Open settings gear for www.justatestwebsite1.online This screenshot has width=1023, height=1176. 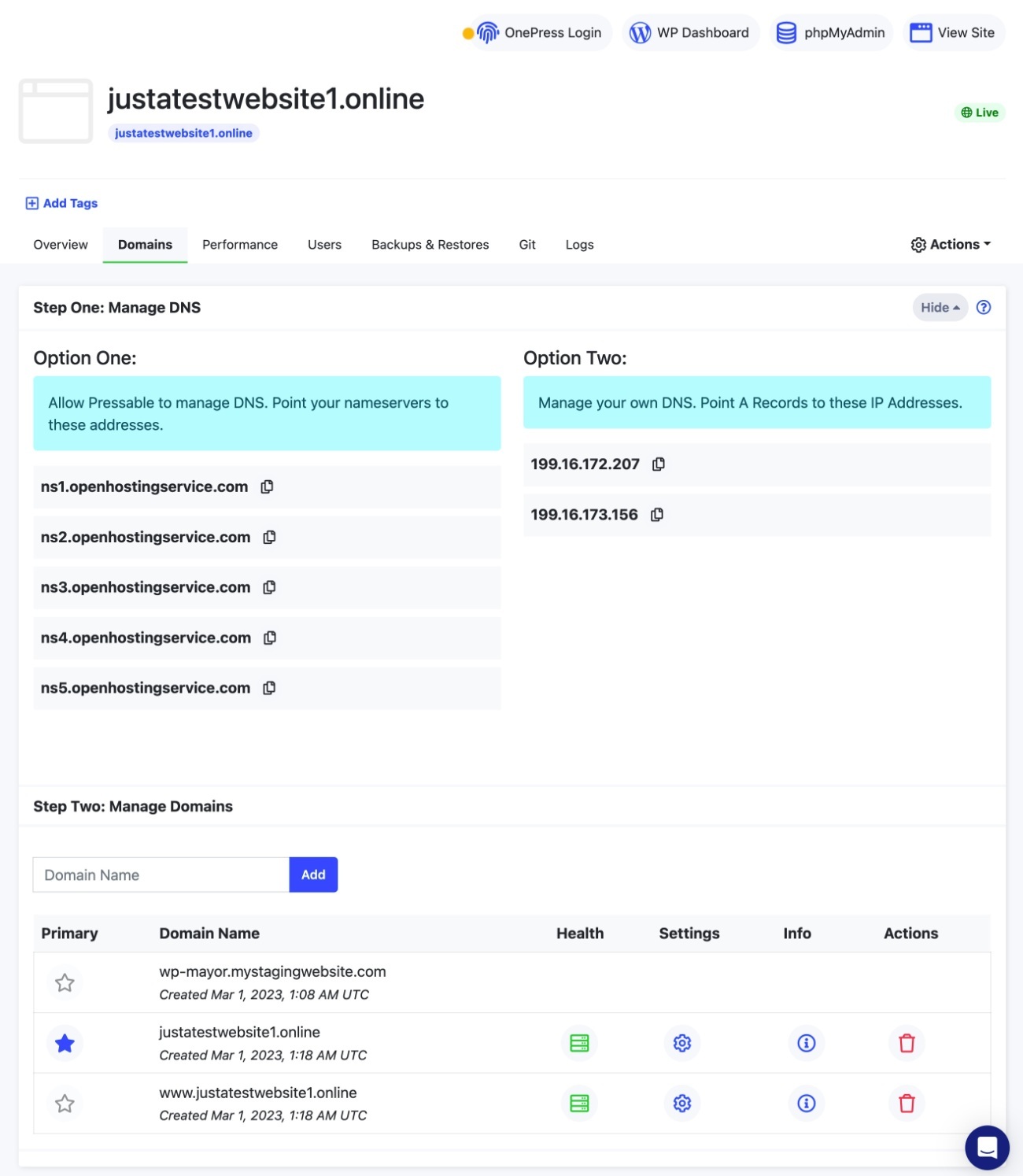[x=682, y=1104]
